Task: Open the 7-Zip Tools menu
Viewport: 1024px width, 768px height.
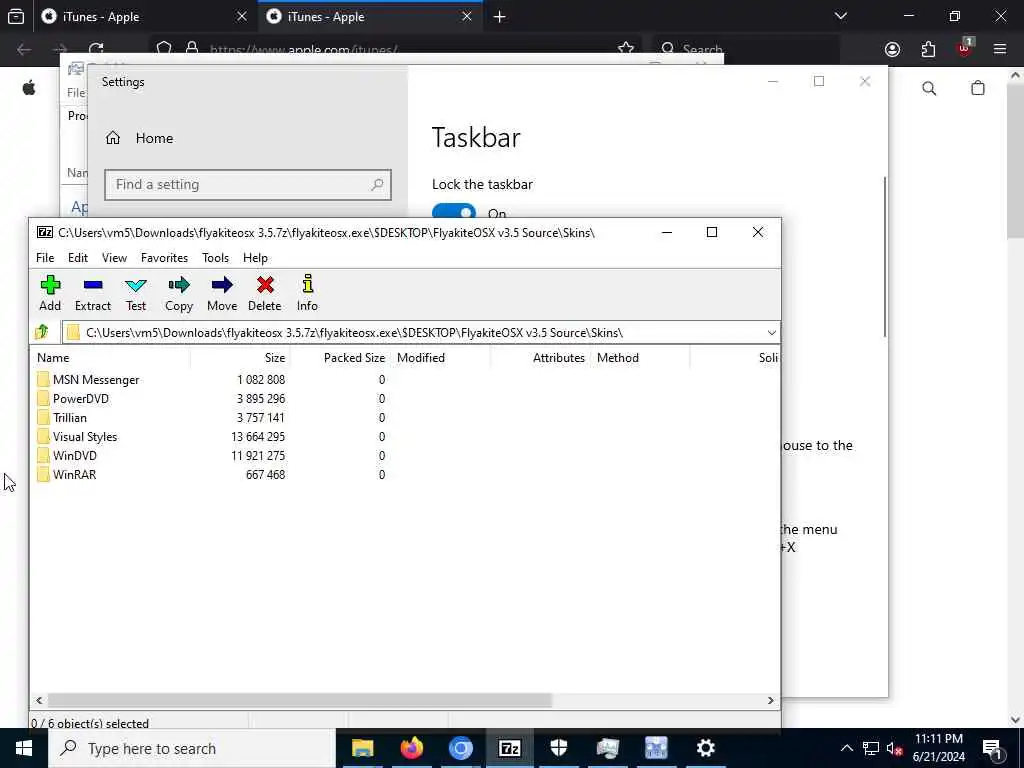Action: point(216,258)
